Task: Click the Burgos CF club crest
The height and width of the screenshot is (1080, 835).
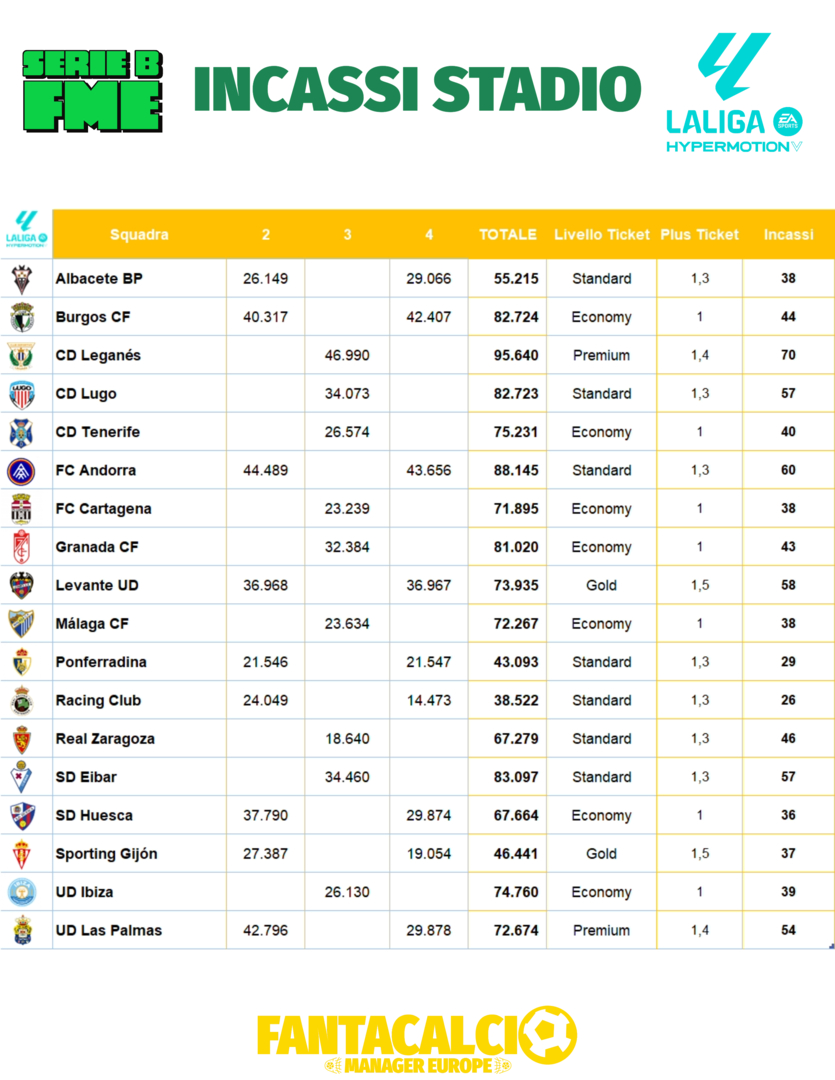Action: tap(22, 317)
